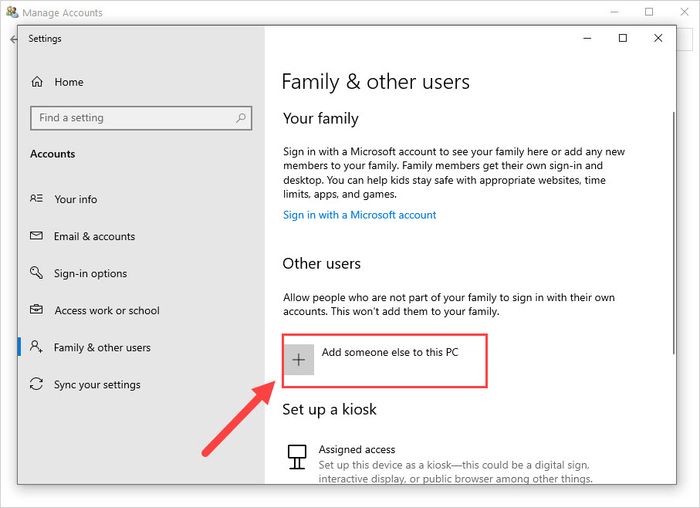700x508 pixels.
Task: Go to Sign-in options
Action: [x=90, y=273]
